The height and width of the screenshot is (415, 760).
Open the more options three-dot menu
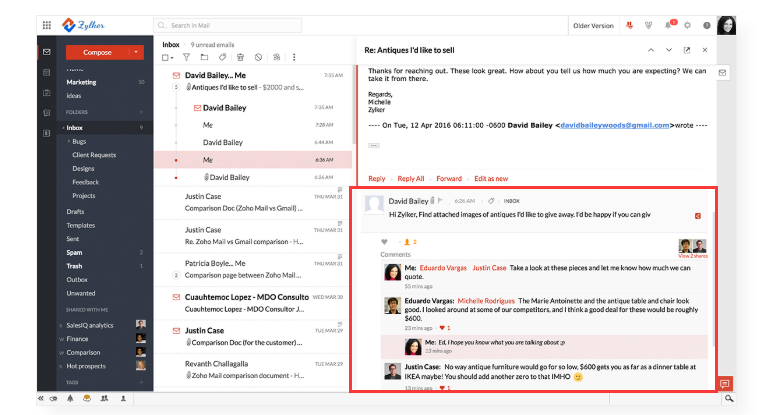(x=294, y=57)
